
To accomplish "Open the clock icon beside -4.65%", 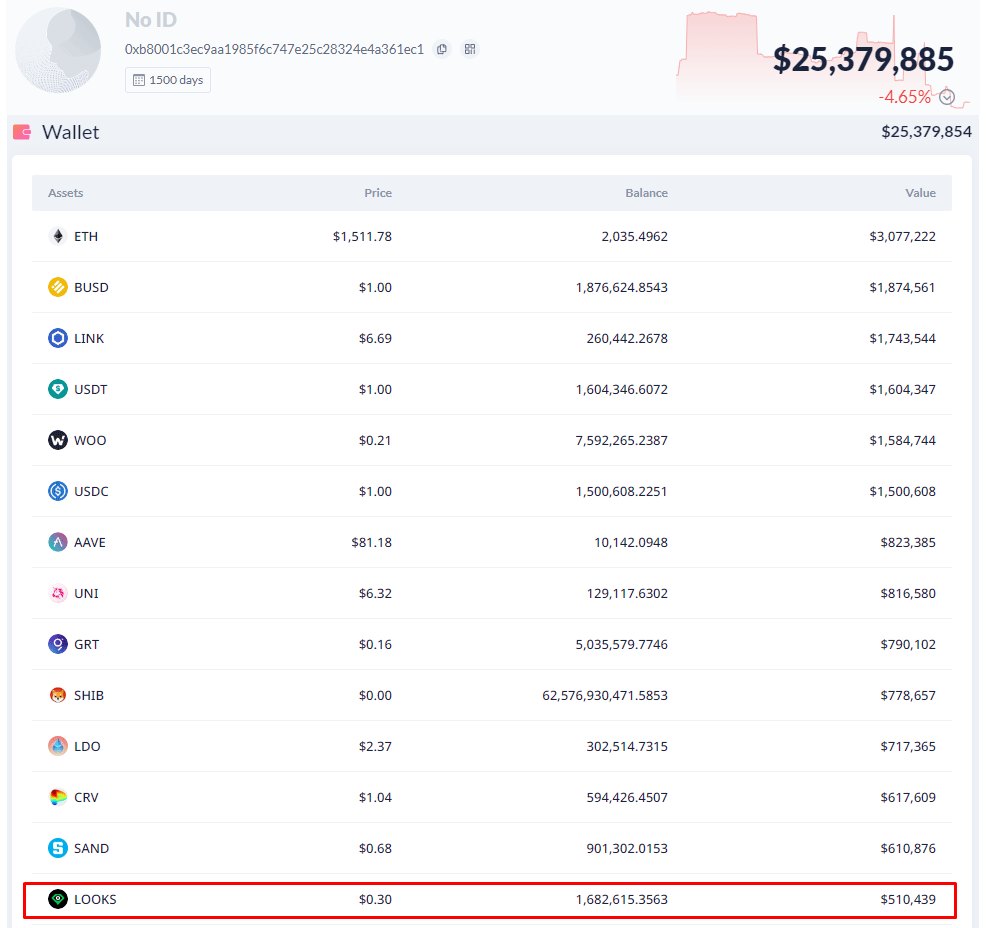I will [947, 97].
